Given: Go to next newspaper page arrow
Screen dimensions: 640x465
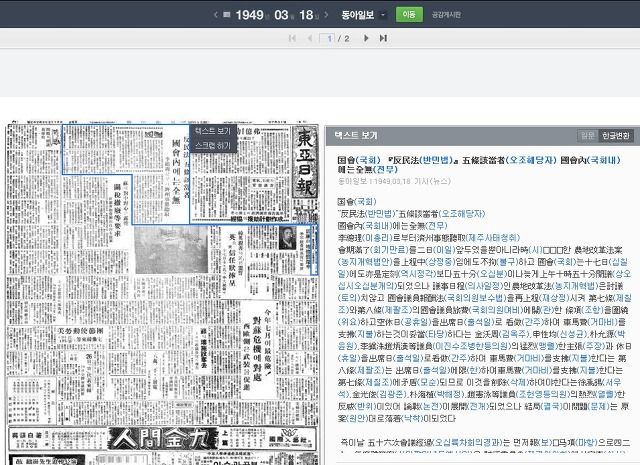Looking at the screenshot, I should (366, 38).
